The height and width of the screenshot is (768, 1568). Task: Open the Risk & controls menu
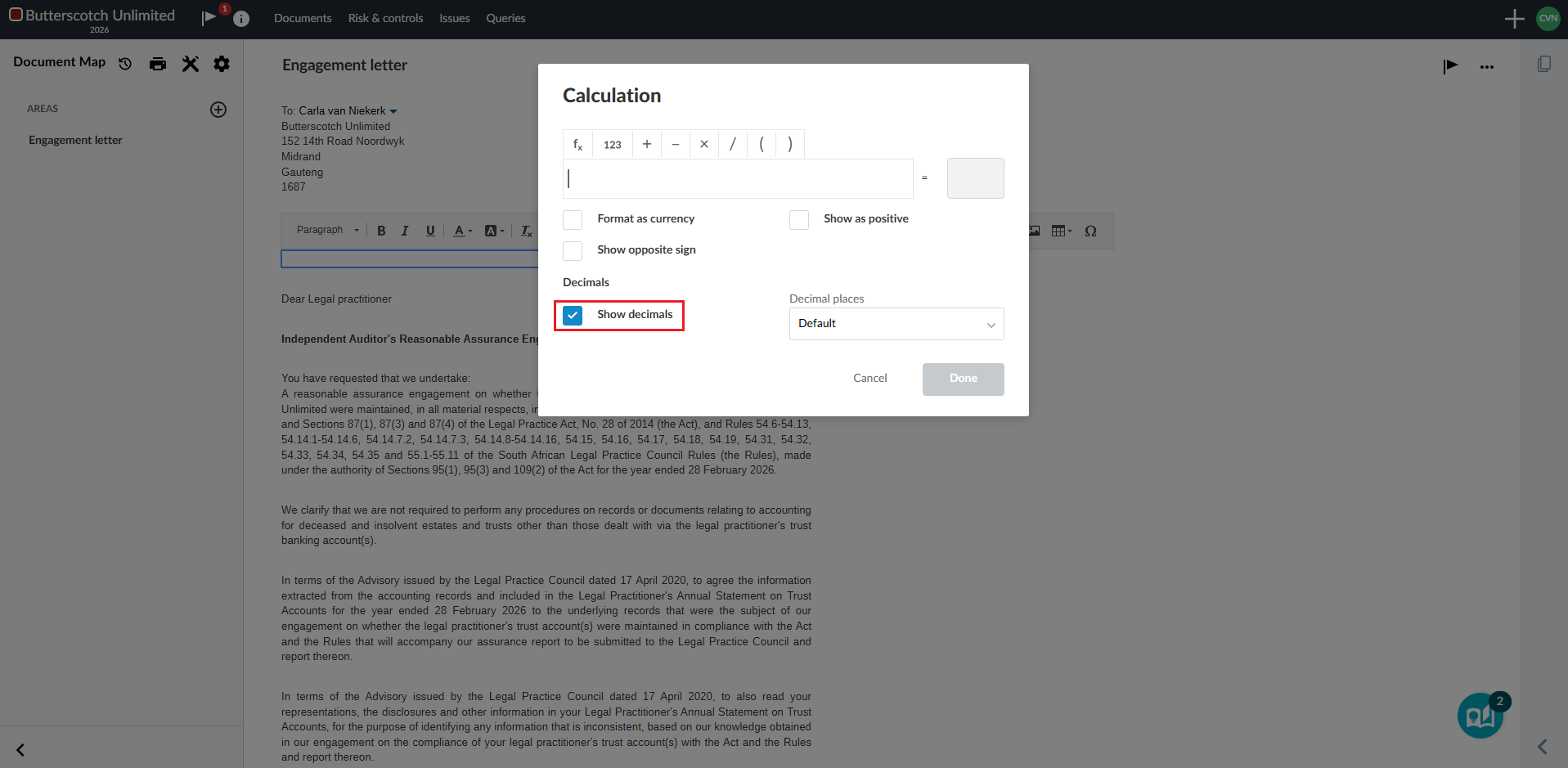click(385, 18)
